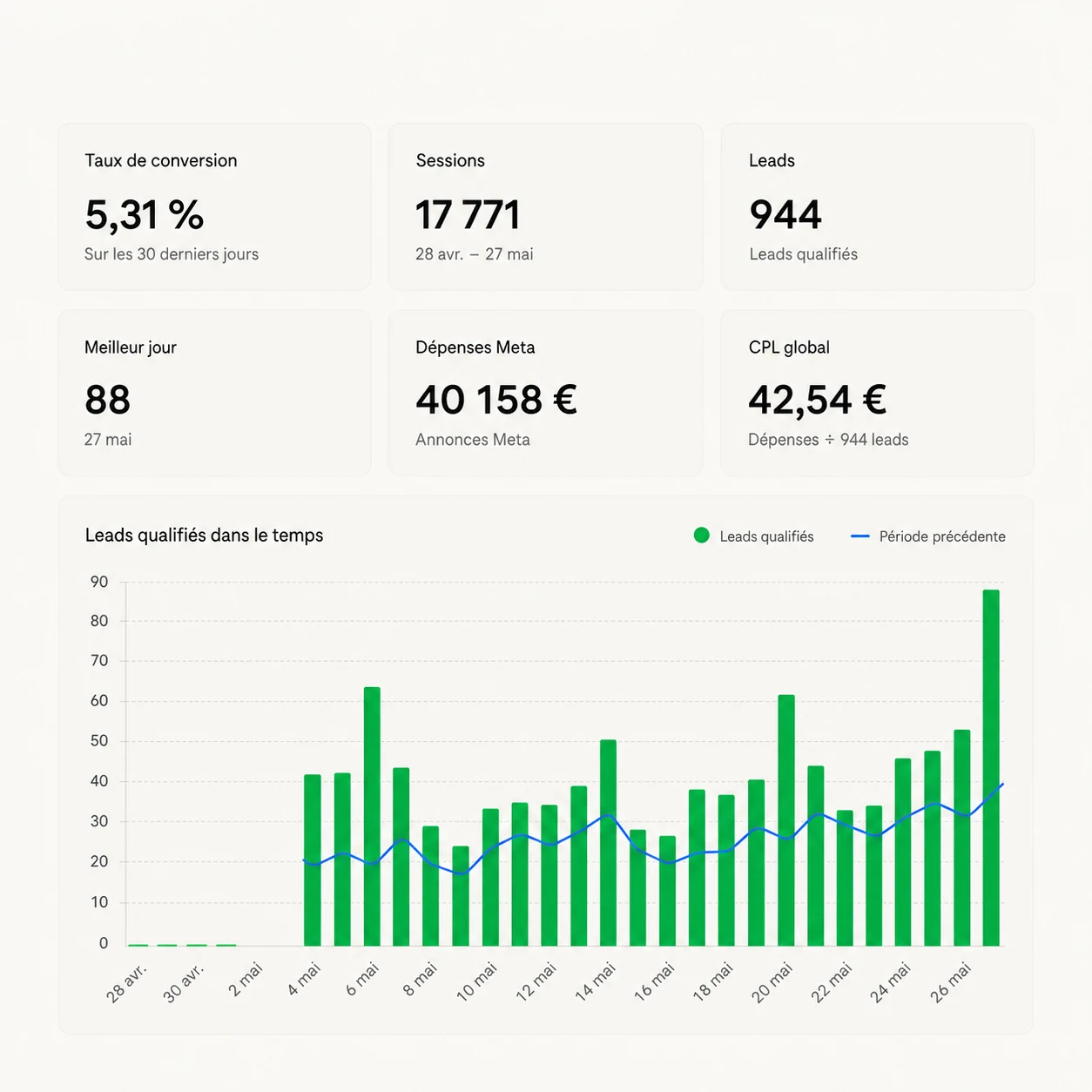The image size is (1092, 1092).
Task: Click the 'CPL global' card title
Action: (x=789, y=347)
